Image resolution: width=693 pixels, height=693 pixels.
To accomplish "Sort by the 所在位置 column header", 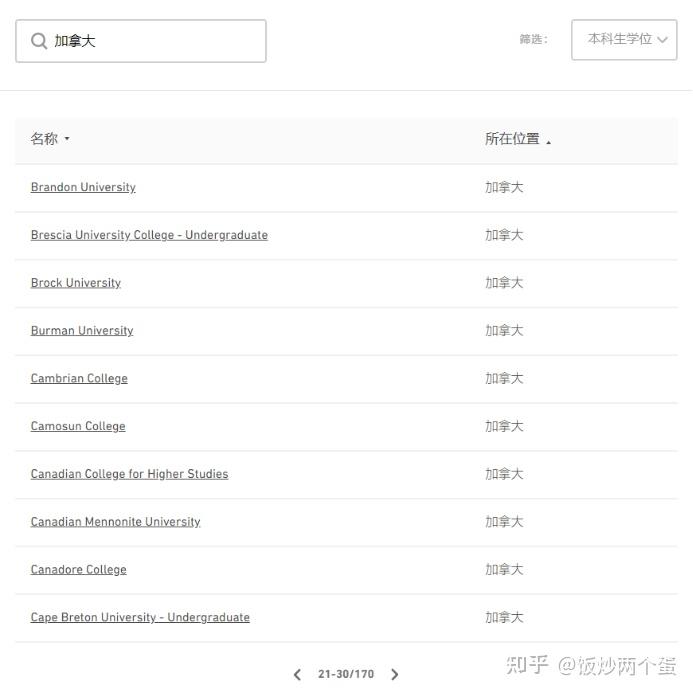I will point(518,139).
